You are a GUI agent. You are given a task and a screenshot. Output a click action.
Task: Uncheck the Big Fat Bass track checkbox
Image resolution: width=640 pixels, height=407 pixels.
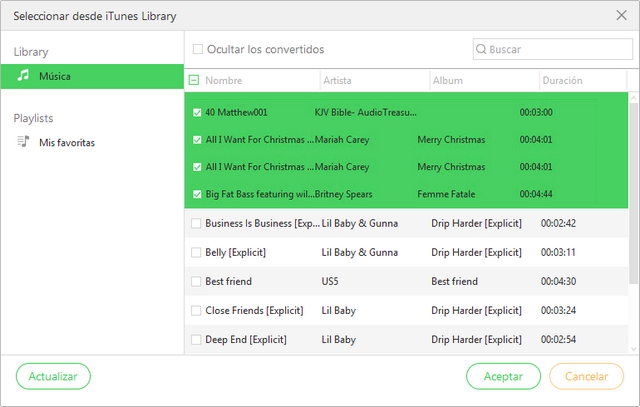(197, 194)
